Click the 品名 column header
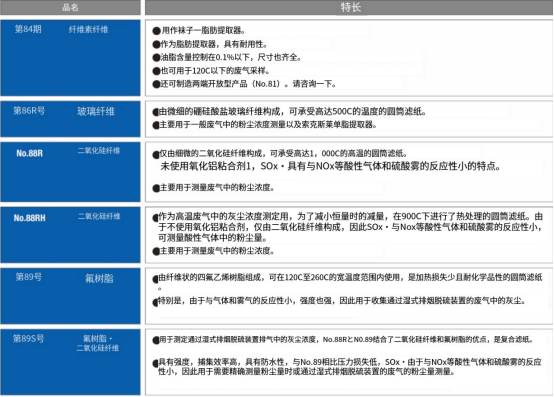The height and width of the screenshot is (397, 554). coord(70,7)
